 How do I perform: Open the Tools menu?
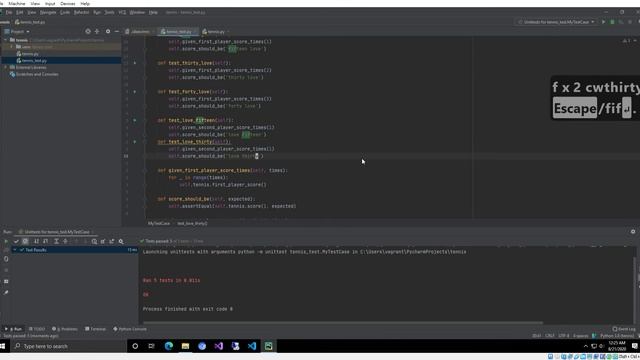click(x=109, y=12)
